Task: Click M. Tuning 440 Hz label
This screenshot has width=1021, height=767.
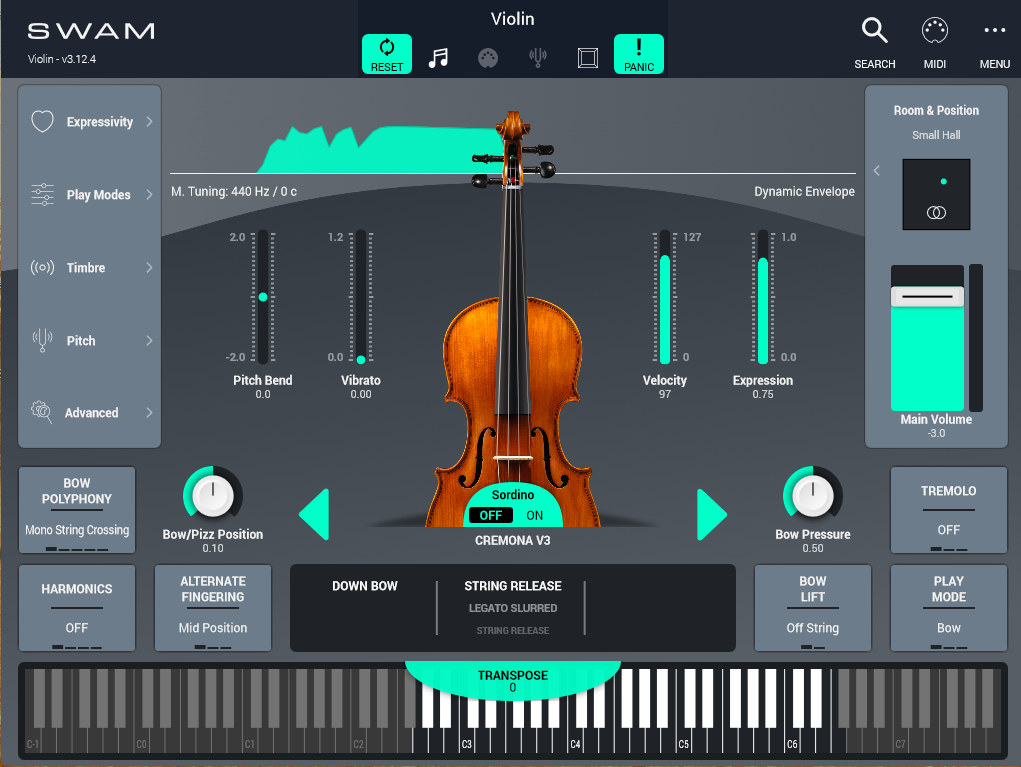Action: 234,191
